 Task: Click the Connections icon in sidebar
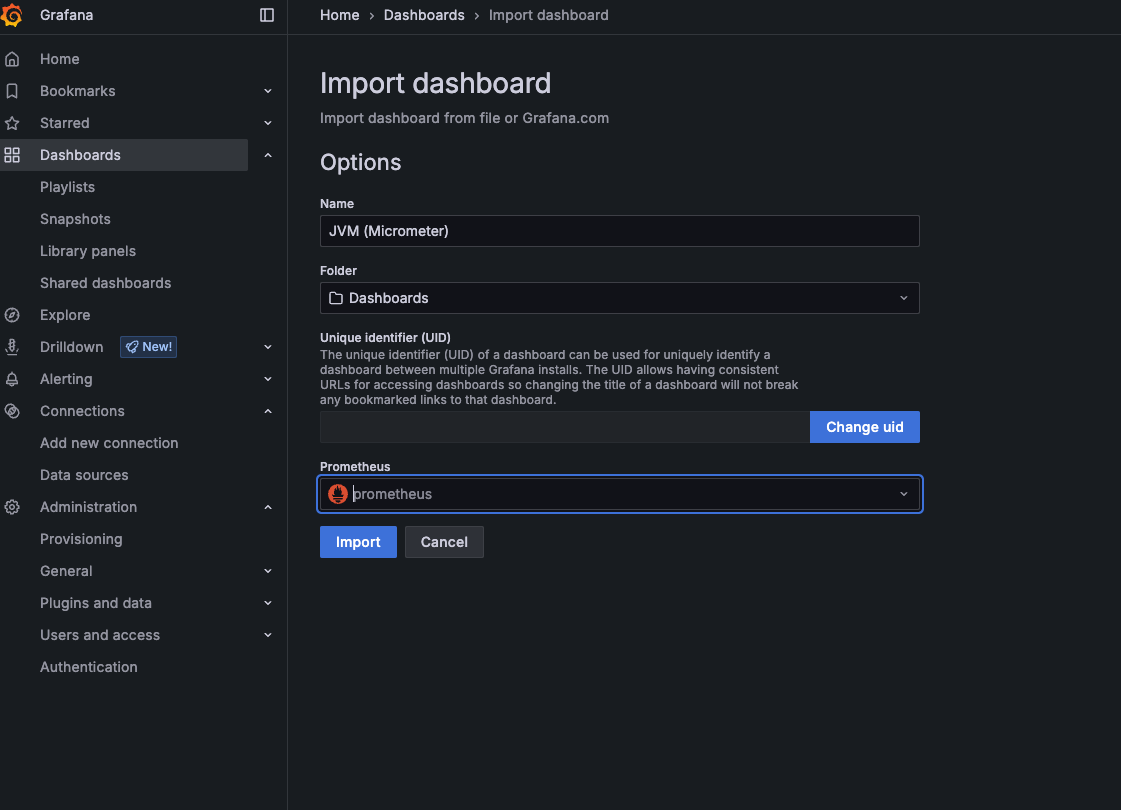[x=12, y=411]
